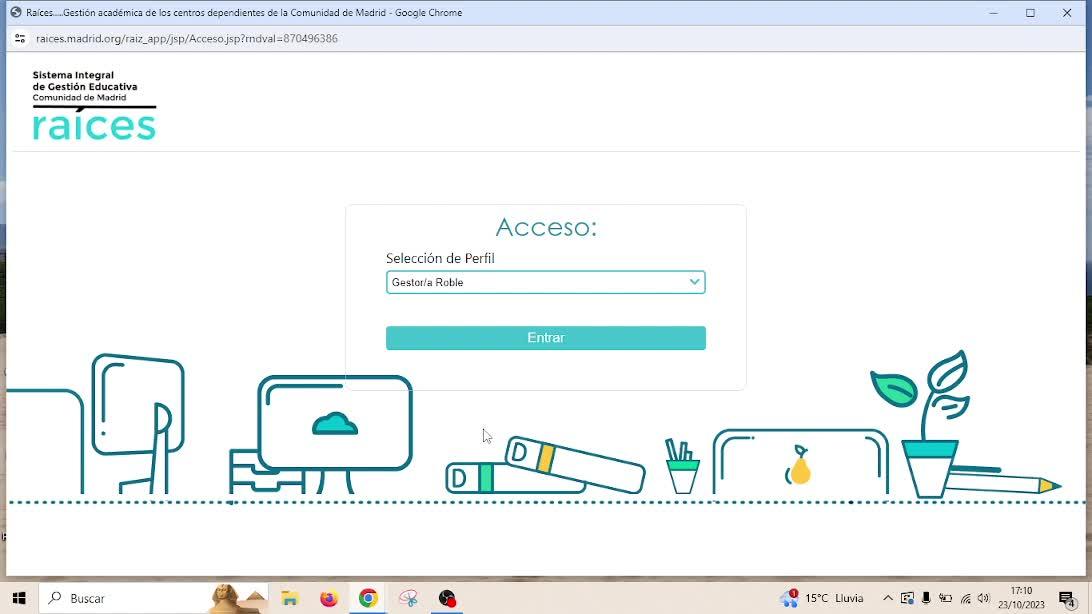Viewport: 1092px width, 614px height.
Task: Maximize the Chrome window
Action: pos(1030,13)
